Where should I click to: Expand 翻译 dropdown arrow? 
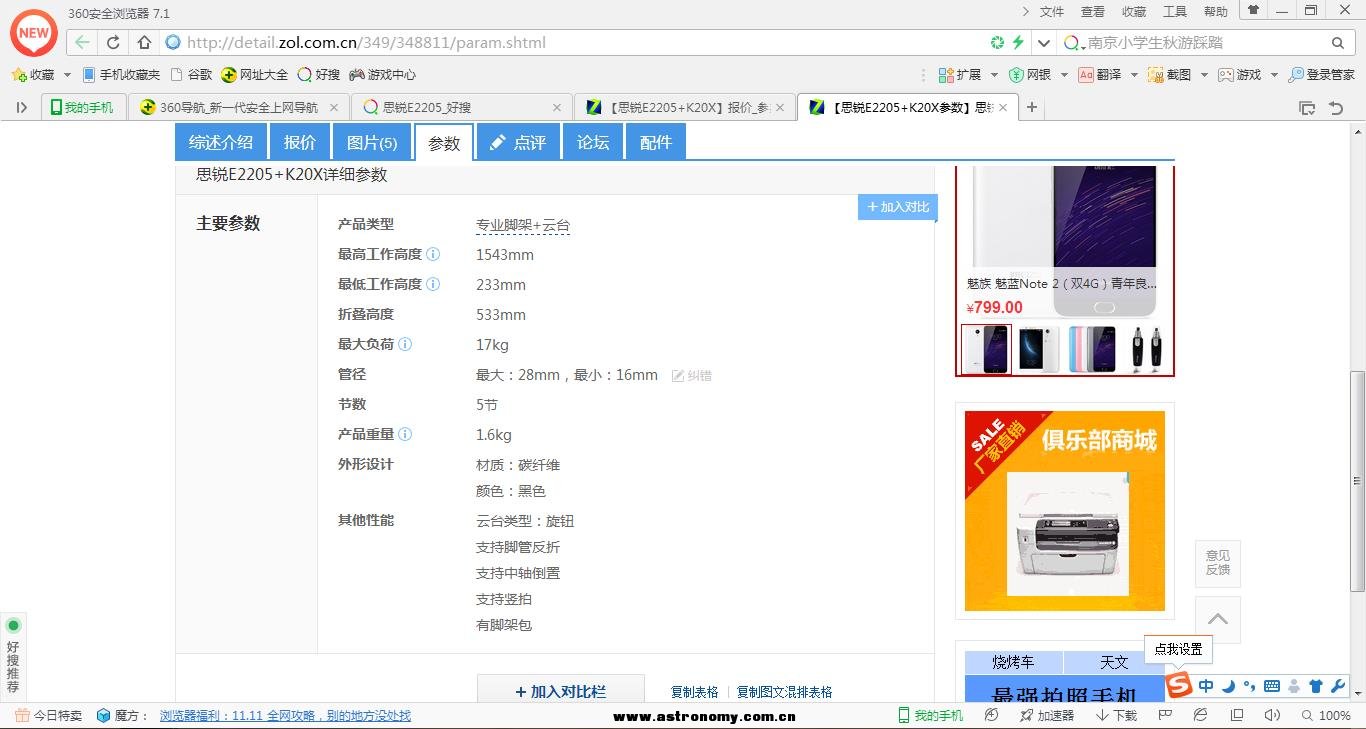pos(1134,75)
